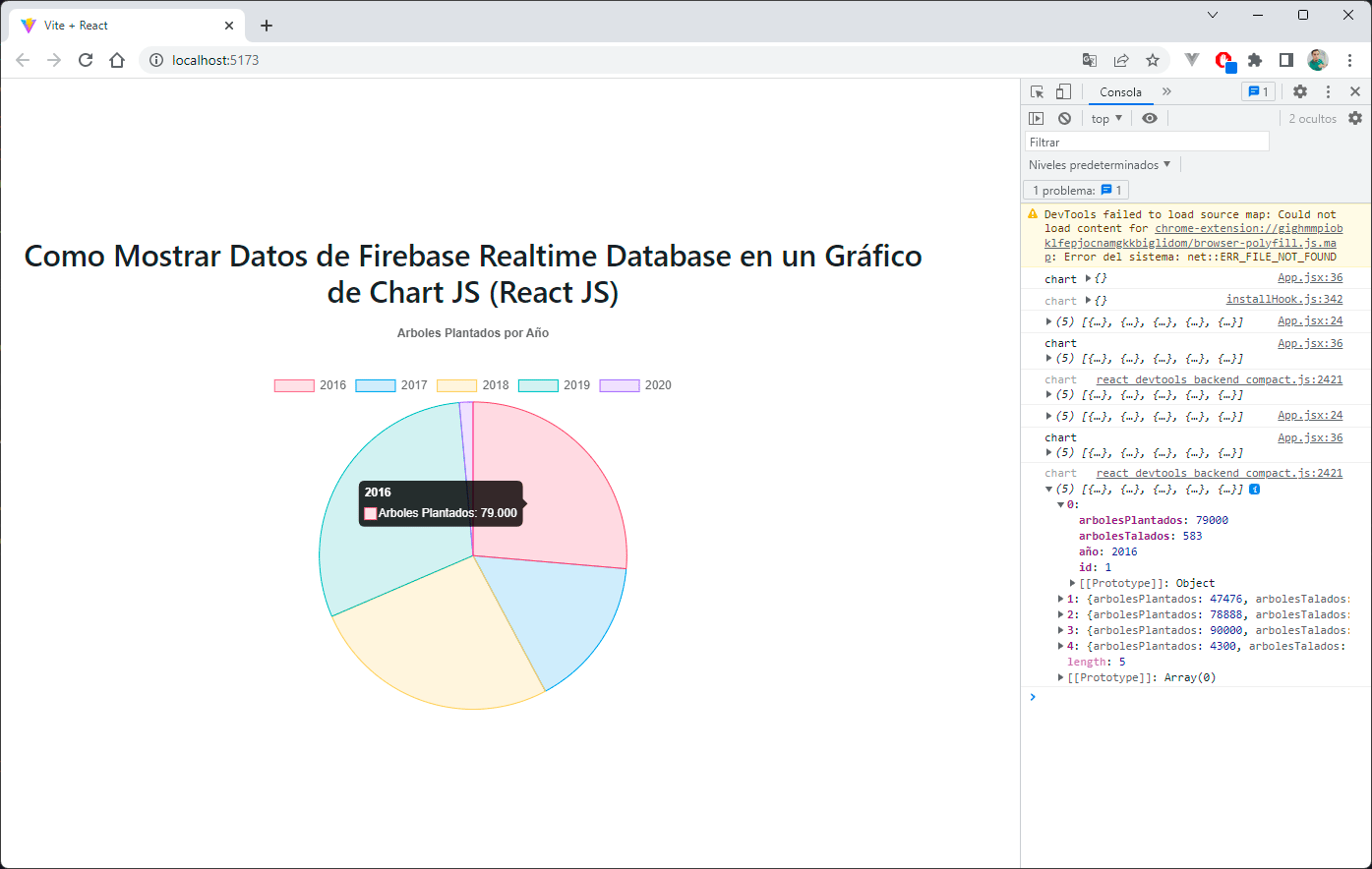Screen dimensions: 1372x869
Task: Expand the Array(0) [[Prototype]] entry
Action: [1061, 677]
